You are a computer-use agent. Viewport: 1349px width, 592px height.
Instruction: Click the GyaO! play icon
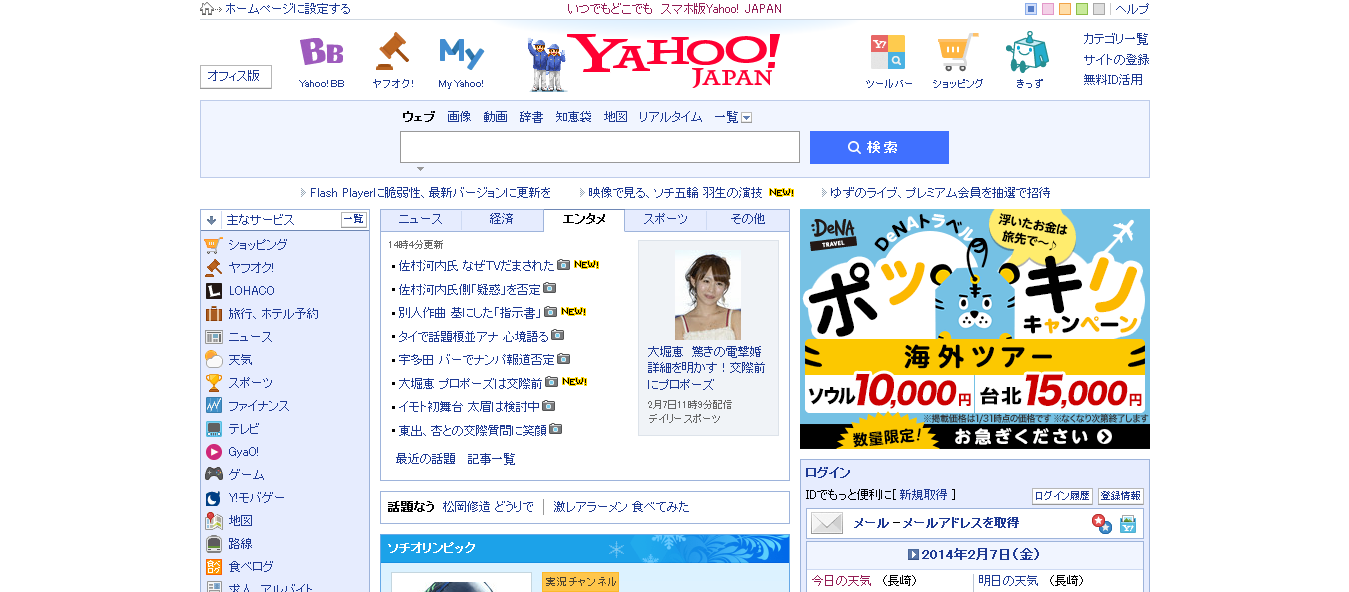point(213,452)
